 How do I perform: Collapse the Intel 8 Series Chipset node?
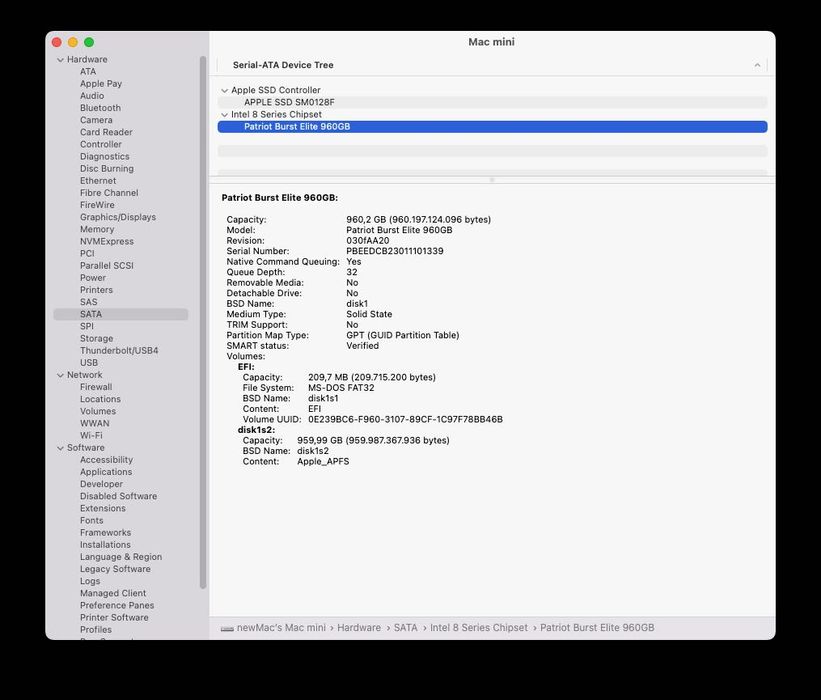[x=225, y=115]
